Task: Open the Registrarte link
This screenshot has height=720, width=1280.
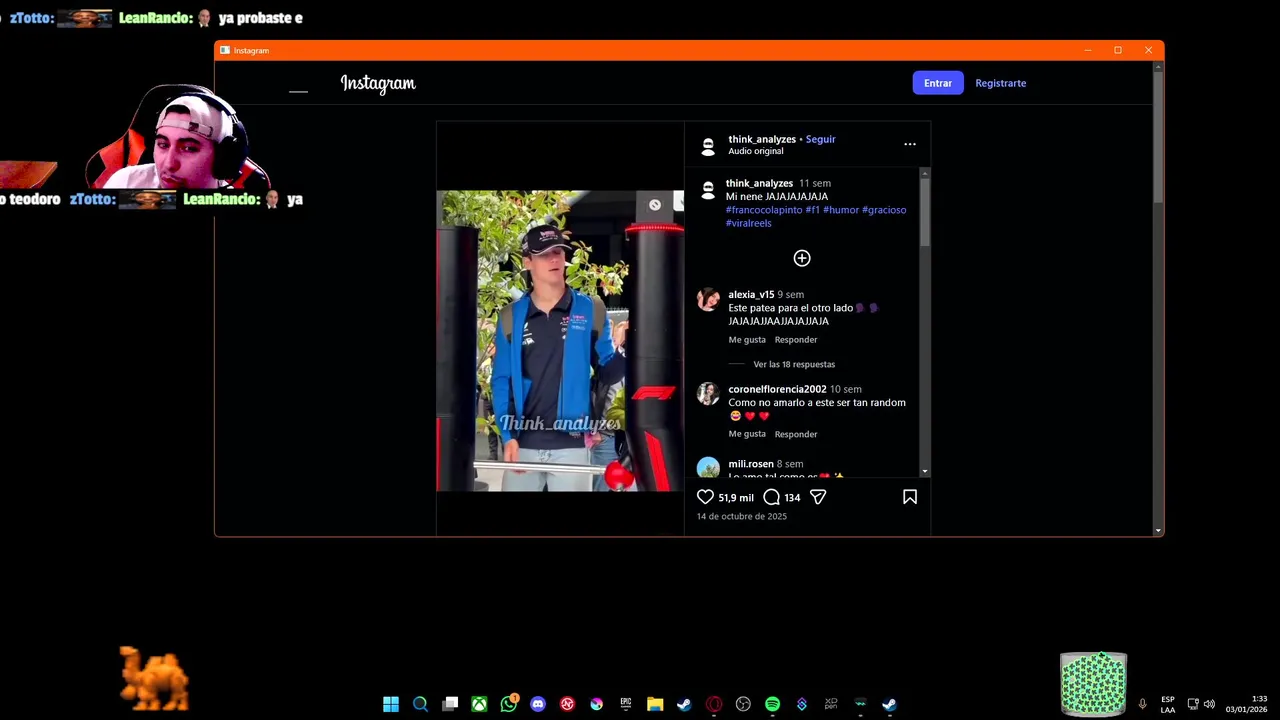Action: [1001, 83]
